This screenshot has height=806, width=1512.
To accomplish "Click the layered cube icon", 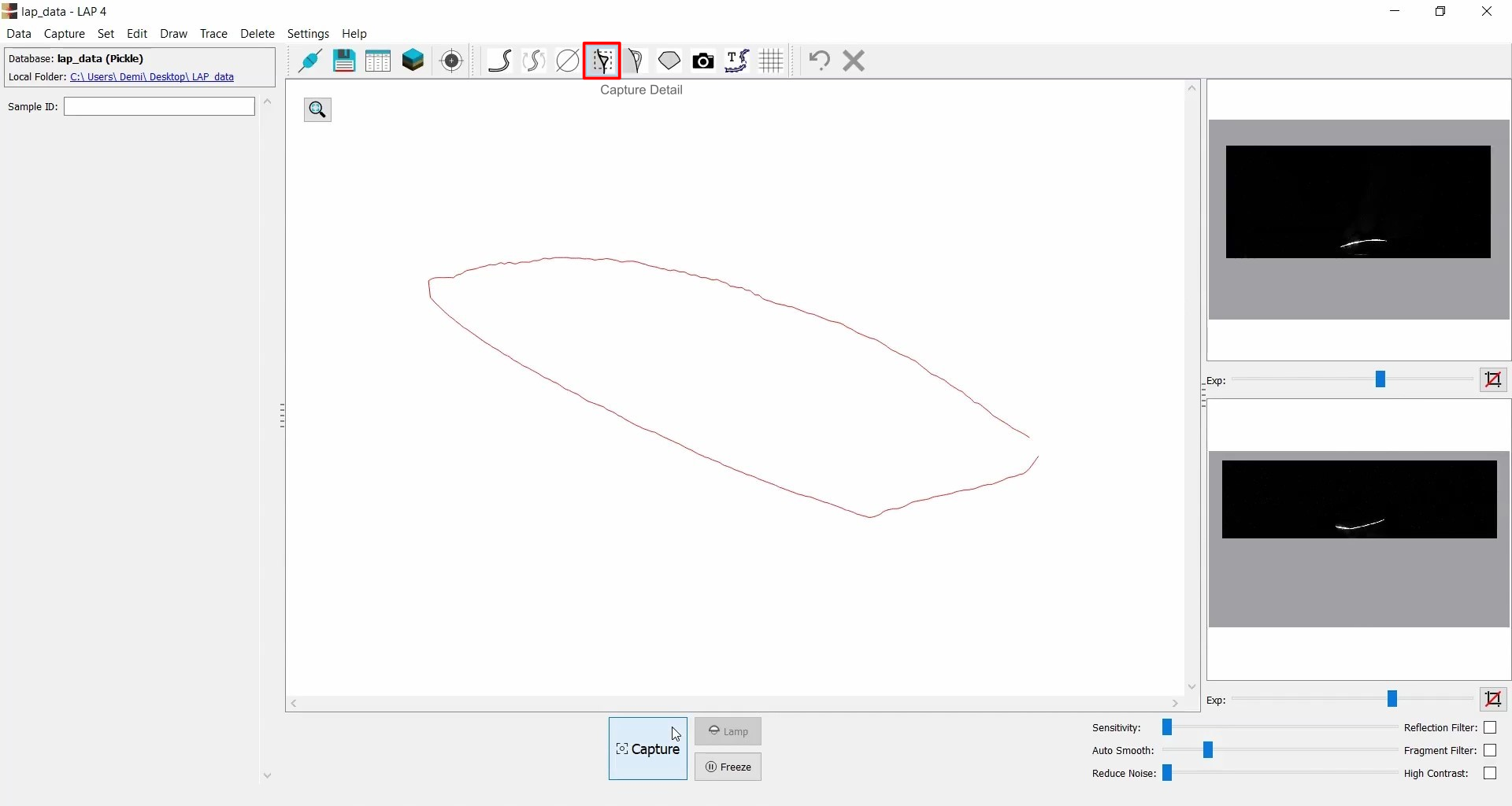I will point(413,61).
